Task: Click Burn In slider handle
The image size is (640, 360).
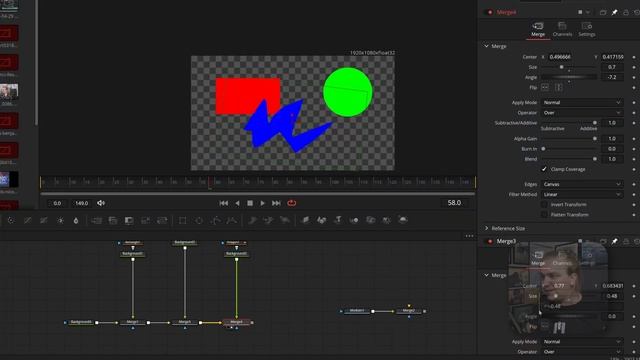Action: pyautogui.click(x=543, y=149)
